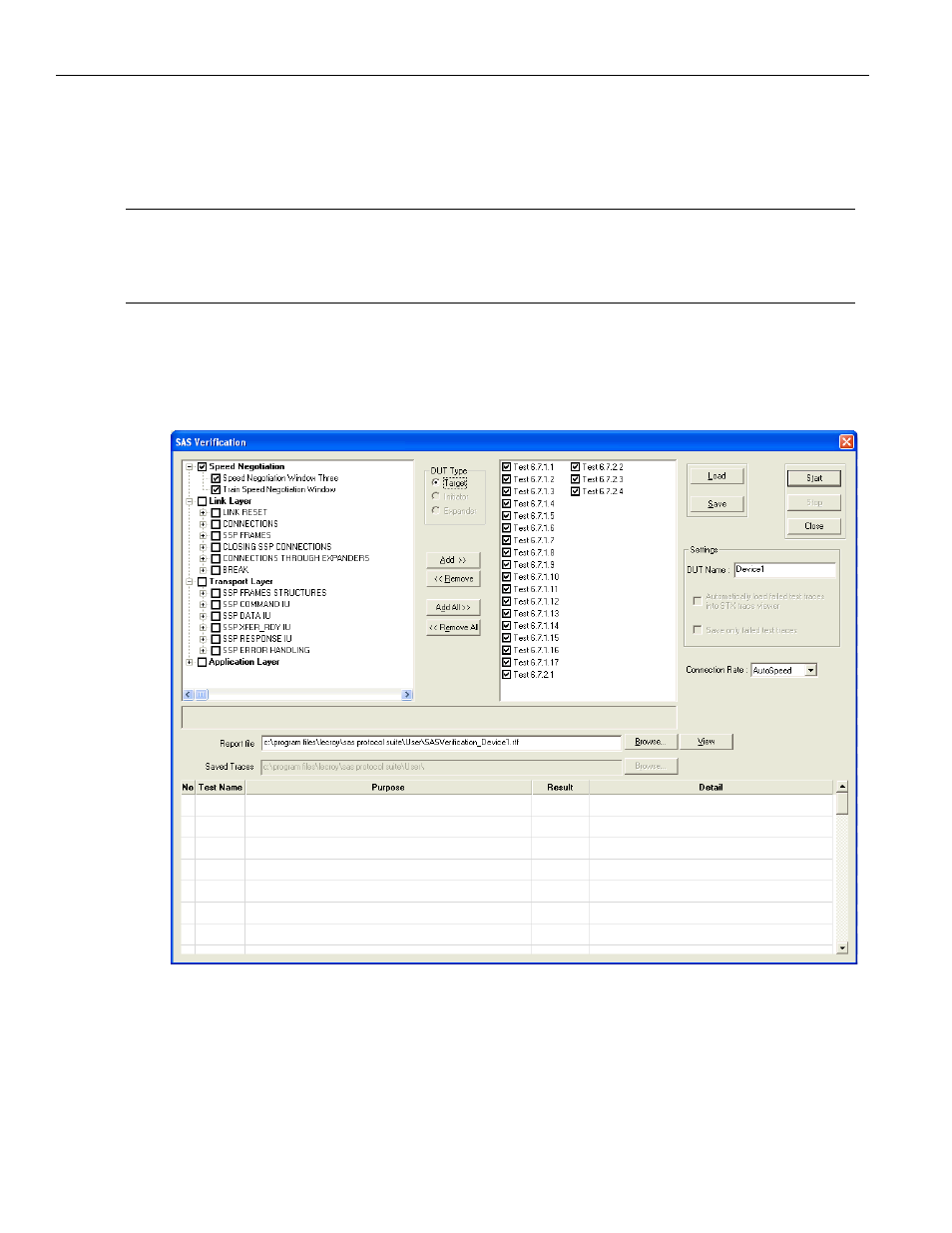Image resolution: width=952 pixels, height=1233 pixels.
Task: Expand CONNECTIONS THROUGH EXPANDERS node
Action: (203, 558)
